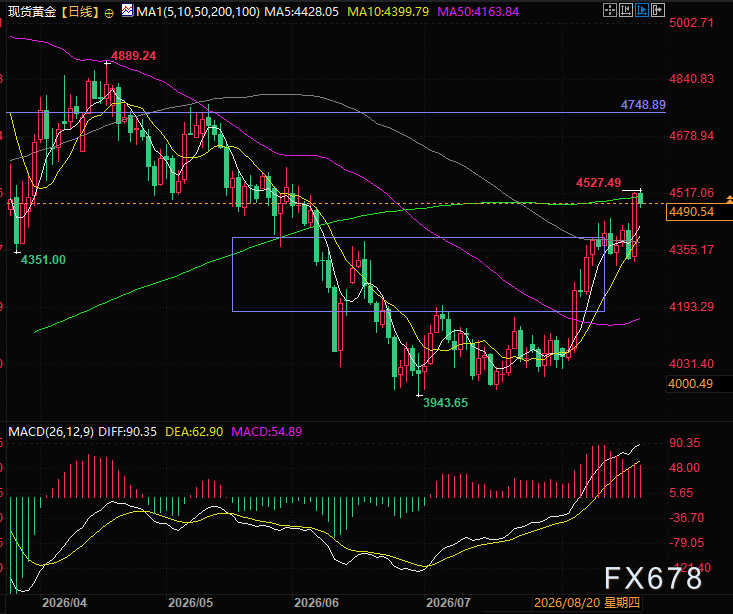Click the 现货黄金 instrument title
Screen dimensions: 733x614
click(32, 12)
